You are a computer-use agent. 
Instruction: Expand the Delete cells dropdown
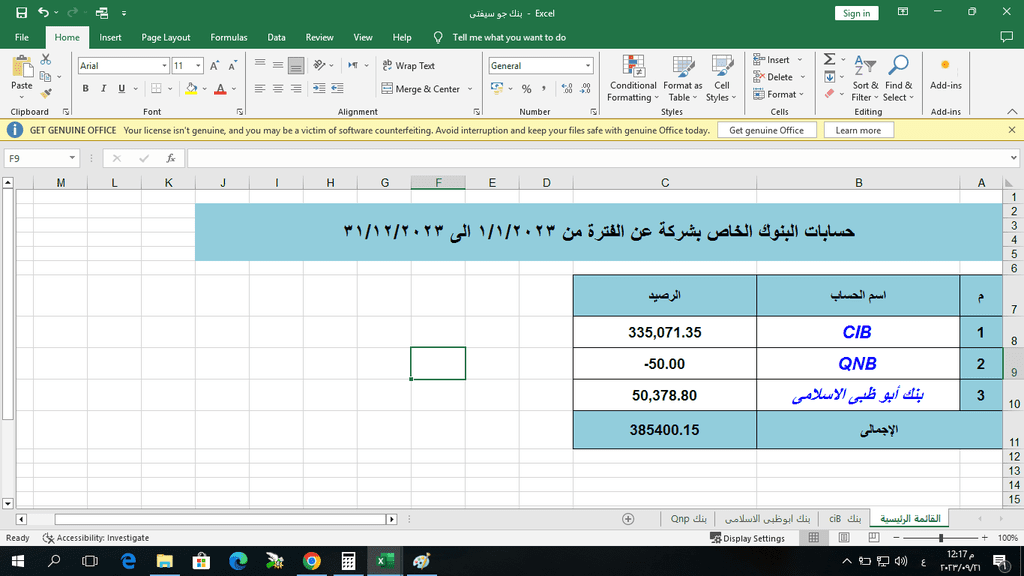(x=803, y=77)
